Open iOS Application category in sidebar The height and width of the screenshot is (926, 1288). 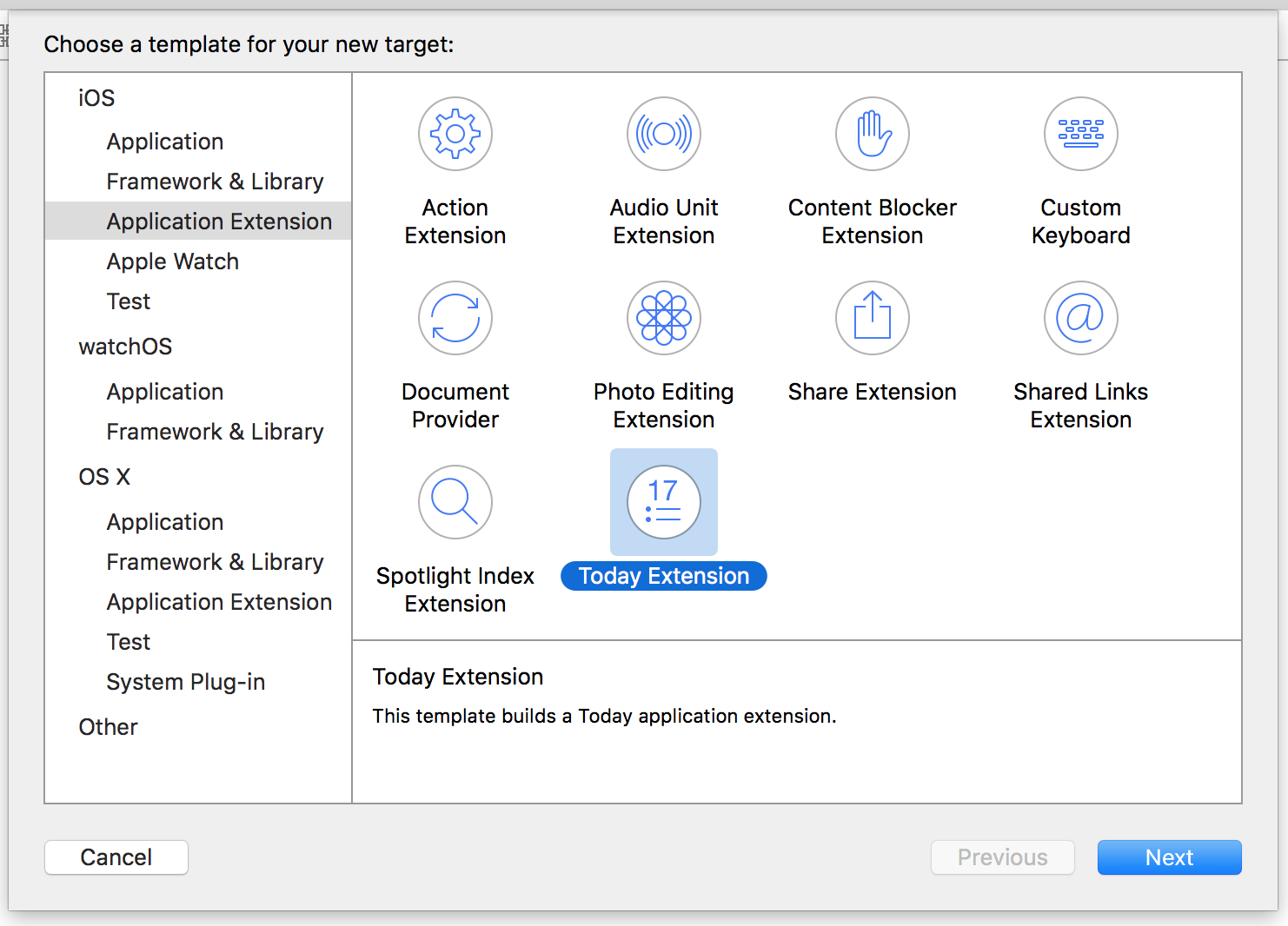coord(165,142)
